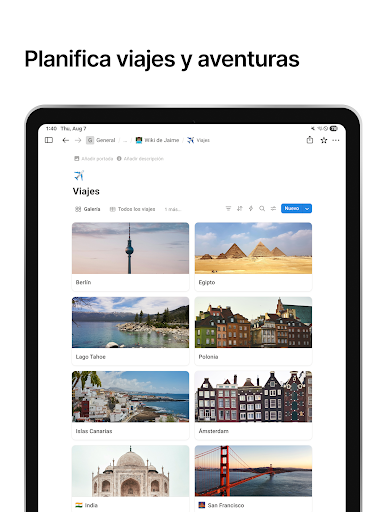Search the database with the magnifier icon
The width and height of the screenshot is (384, 512).
click(x=262, y=209)
